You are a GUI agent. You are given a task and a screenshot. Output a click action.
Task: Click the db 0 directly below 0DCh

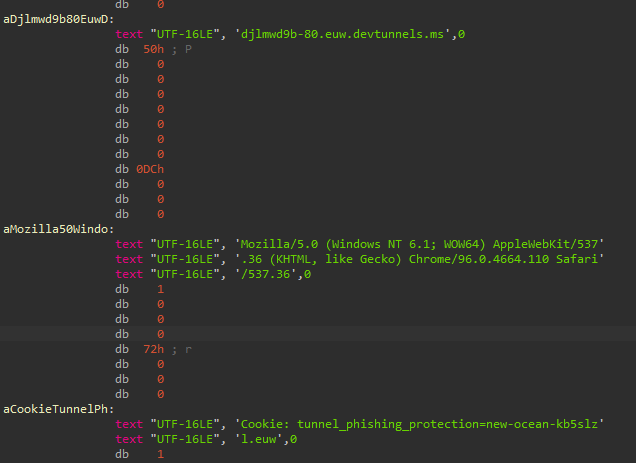tap(140, 184)
